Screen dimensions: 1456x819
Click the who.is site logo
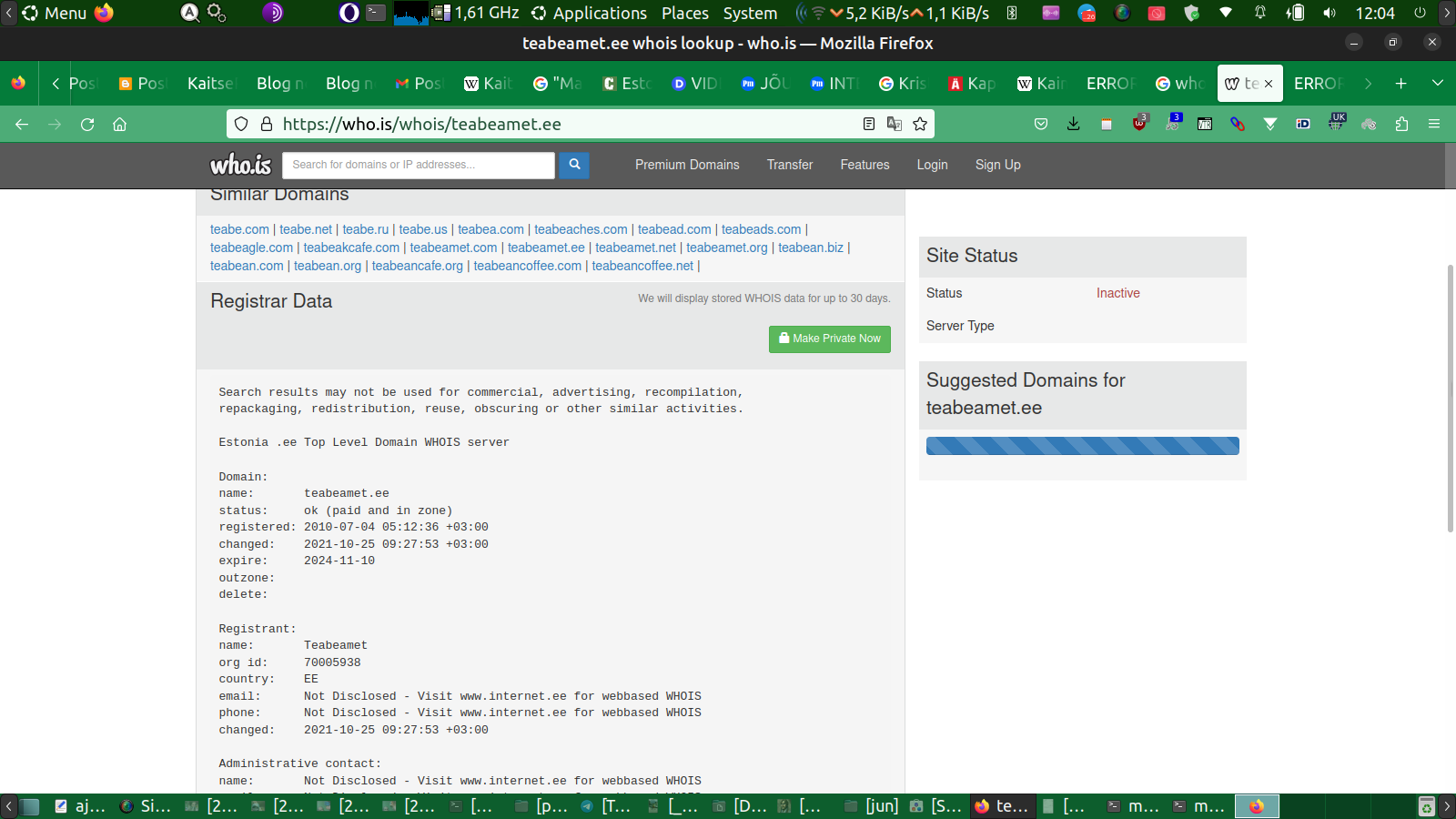point(241,165)
